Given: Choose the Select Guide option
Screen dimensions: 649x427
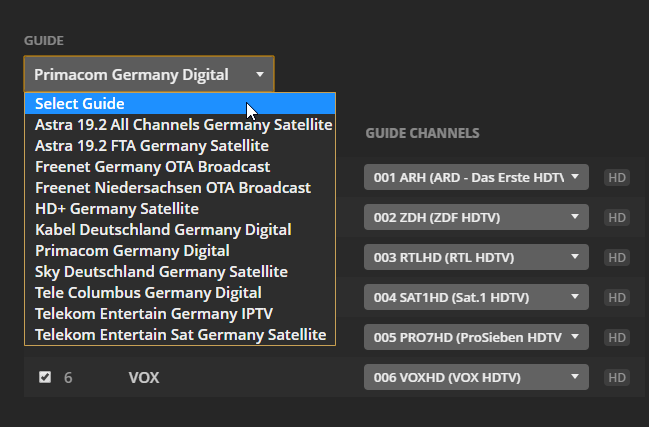Looking at the screenshot, I should click(80, 104).
